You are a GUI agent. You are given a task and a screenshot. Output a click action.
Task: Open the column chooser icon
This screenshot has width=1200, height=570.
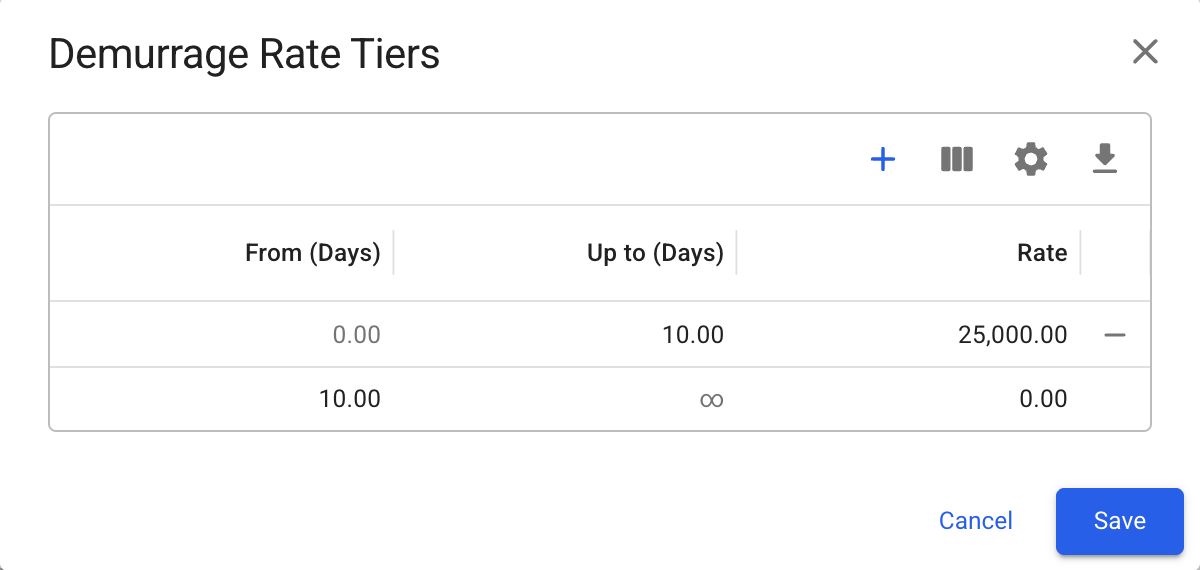(957, 159)
